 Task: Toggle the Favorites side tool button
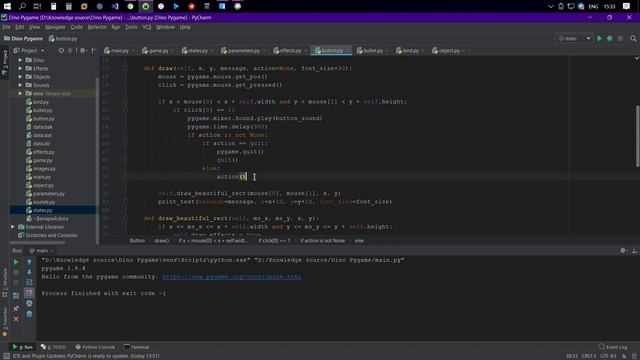pyautogui.click(x=5, y=322)
